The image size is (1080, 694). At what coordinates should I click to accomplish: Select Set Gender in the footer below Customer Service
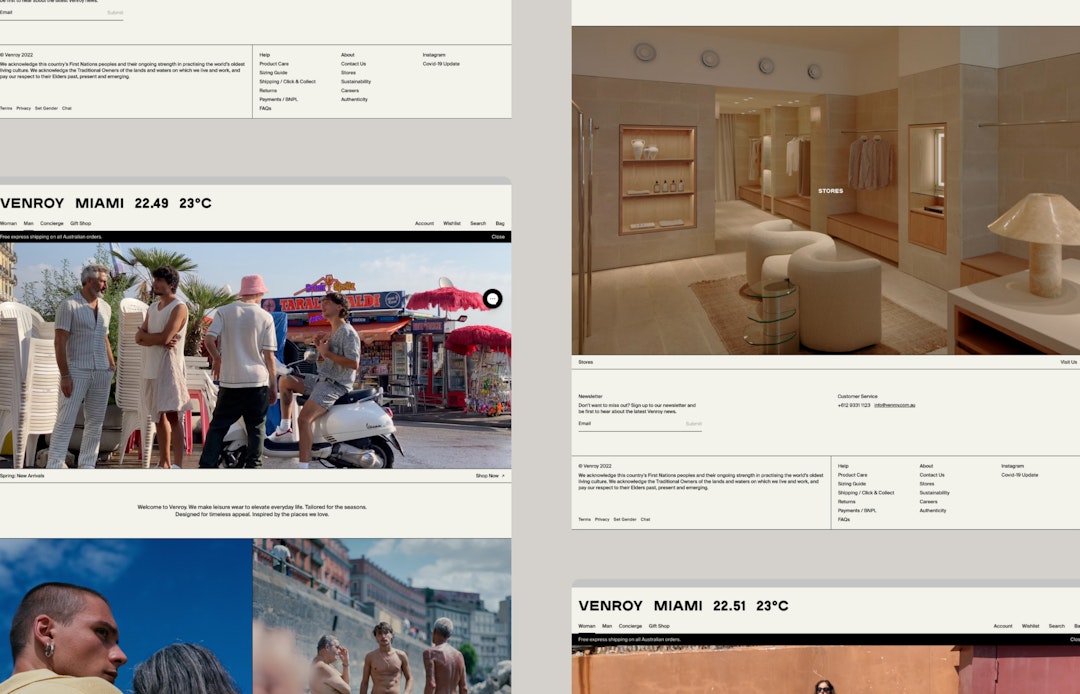pos(625,520)
